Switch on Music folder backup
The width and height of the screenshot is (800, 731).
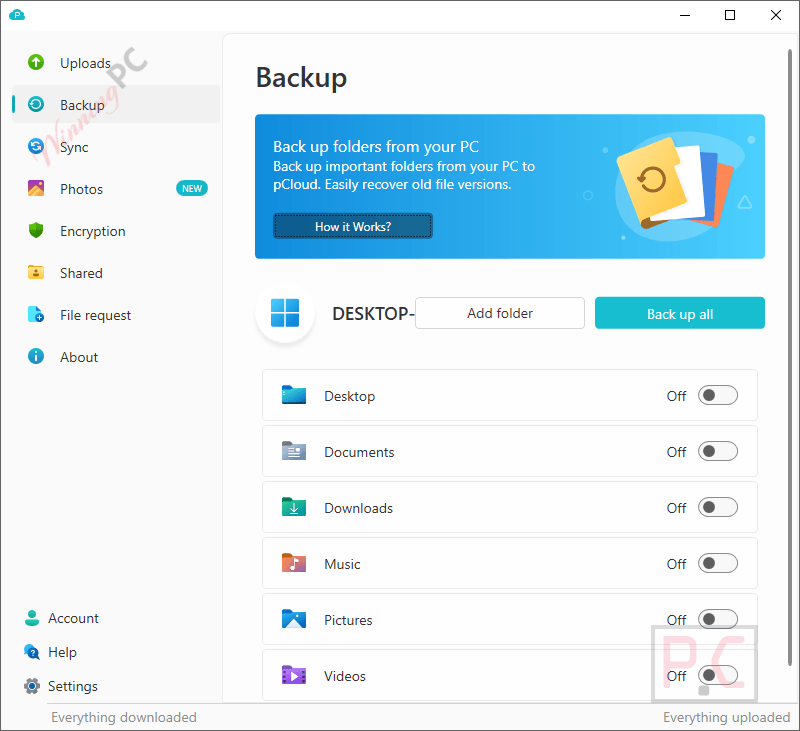717,563
